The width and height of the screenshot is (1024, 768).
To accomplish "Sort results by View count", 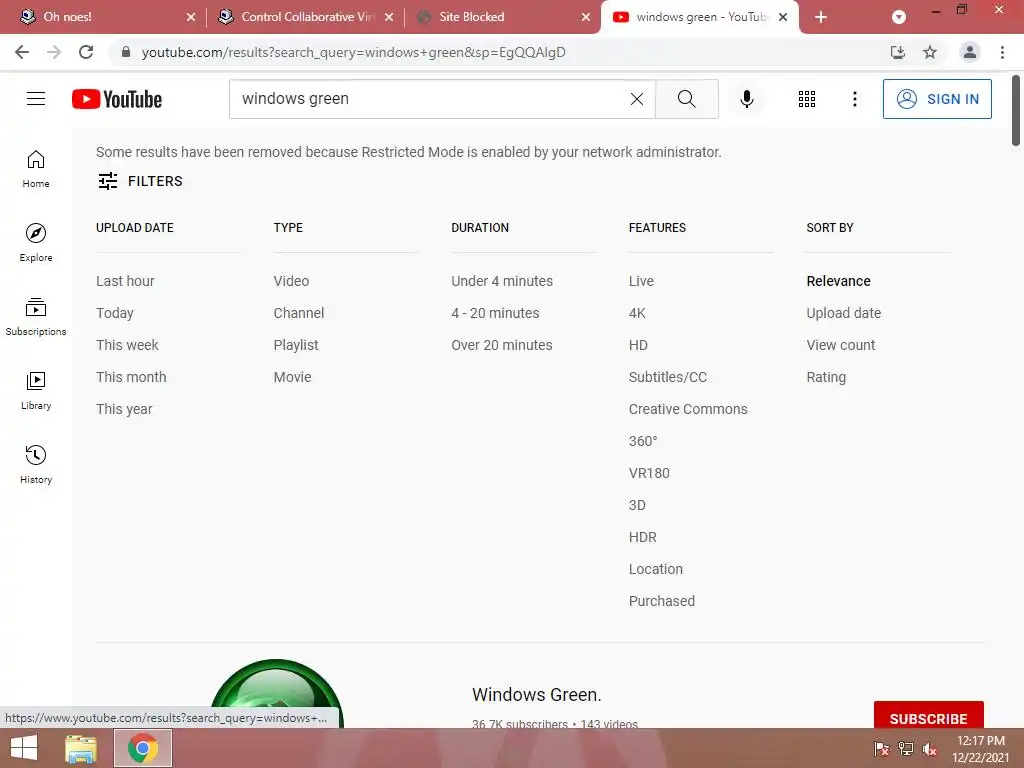I will [x=841, y=345].
